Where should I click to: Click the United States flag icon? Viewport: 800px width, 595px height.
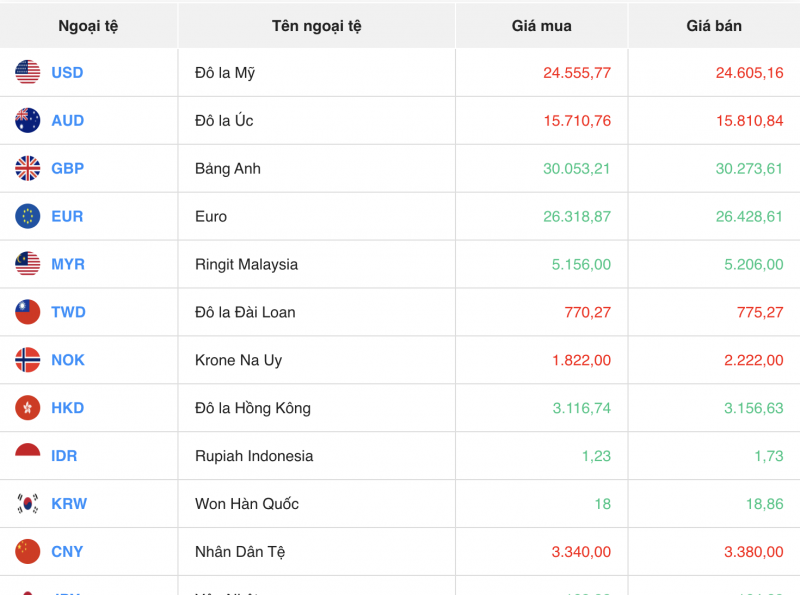pyautogui.click(x=28, y=73)
